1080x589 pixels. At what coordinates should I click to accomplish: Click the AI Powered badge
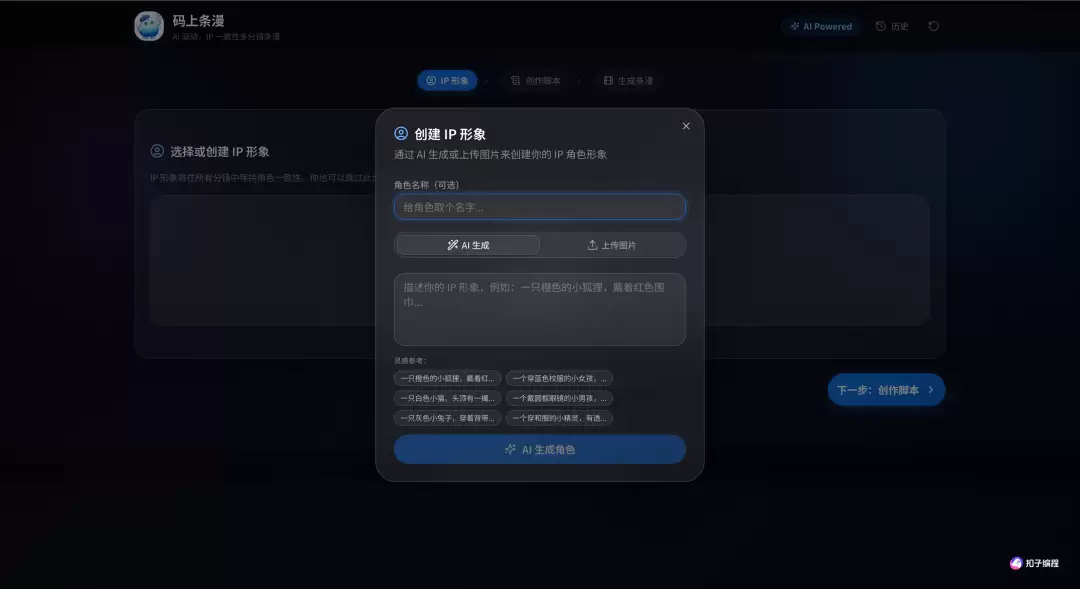tap(821, 26)
